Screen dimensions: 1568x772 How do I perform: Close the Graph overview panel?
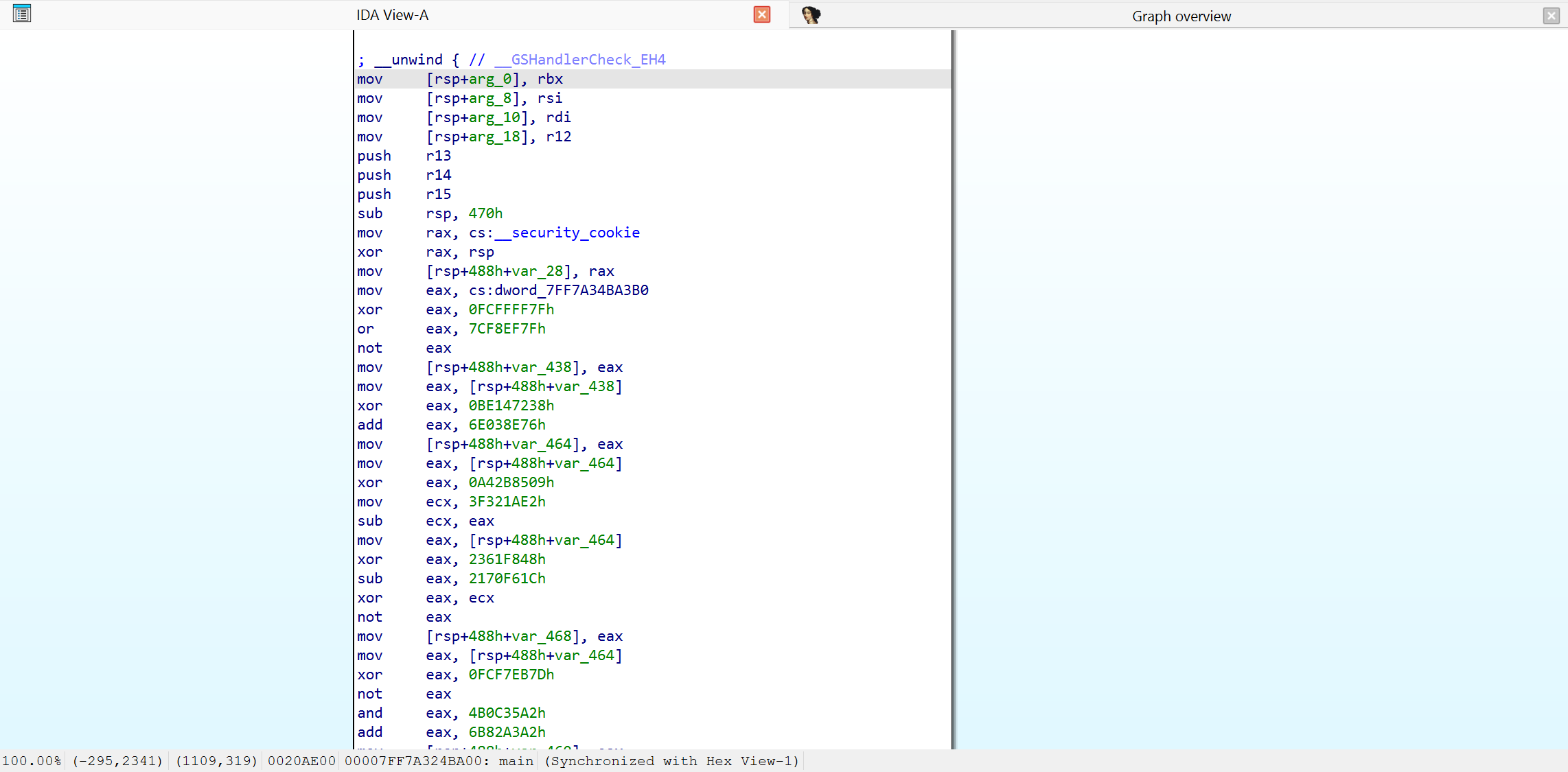coord(1551,15)
